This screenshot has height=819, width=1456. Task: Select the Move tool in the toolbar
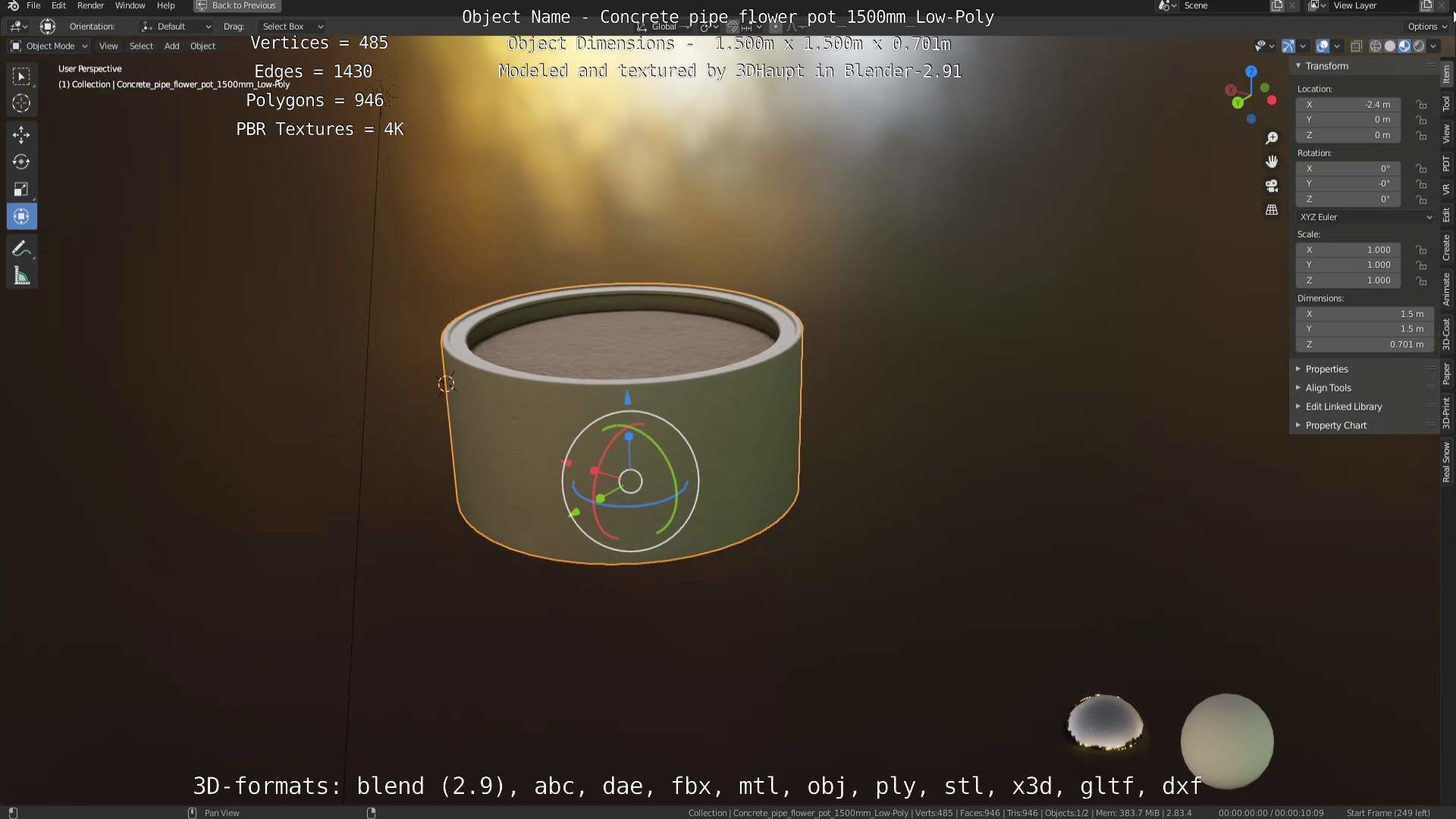click(x=21, y=135)
